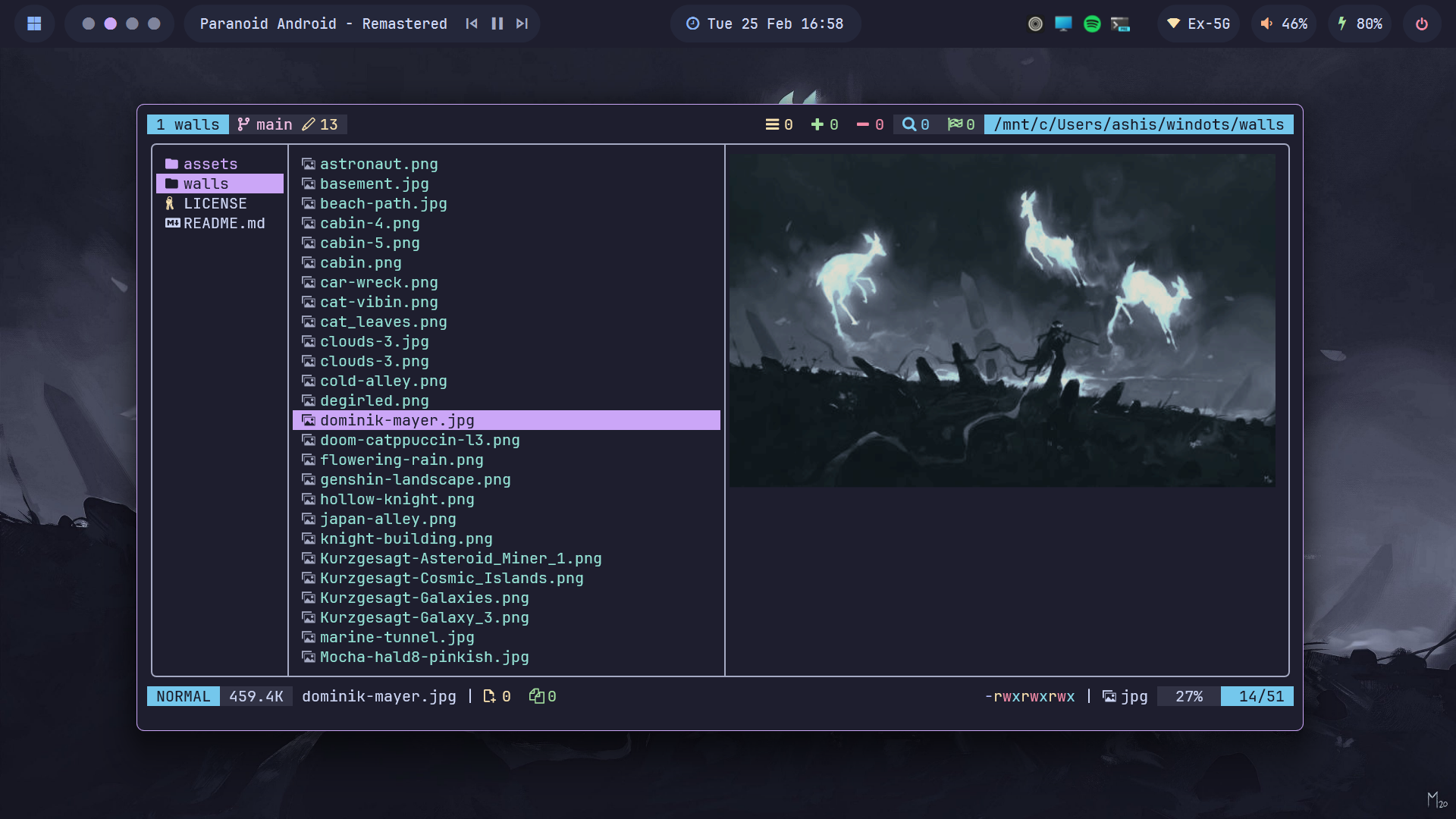The image size is (1456, 819).
Task: Select the second workspace dot
Action: point(111,24)
